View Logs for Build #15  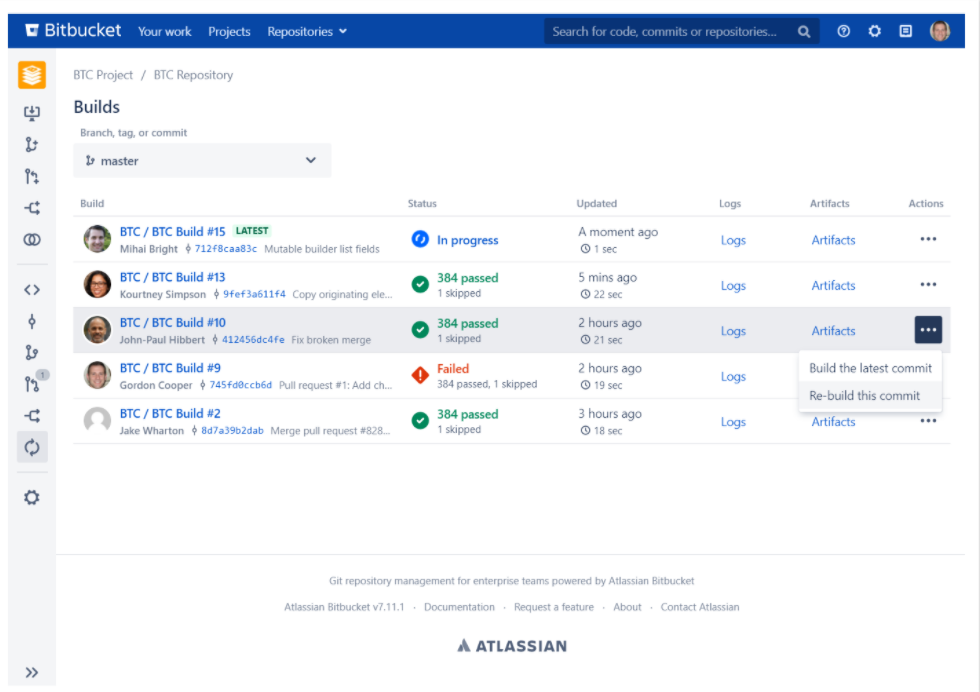[x=733, y=240]
